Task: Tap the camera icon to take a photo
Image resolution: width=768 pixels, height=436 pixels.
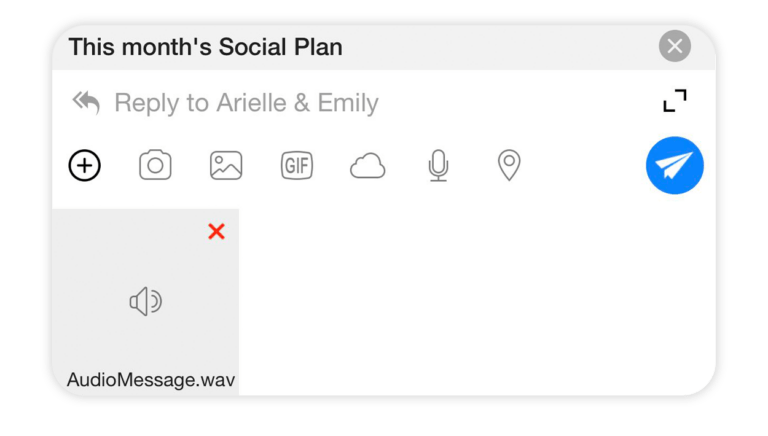Action: coord(155,165)
